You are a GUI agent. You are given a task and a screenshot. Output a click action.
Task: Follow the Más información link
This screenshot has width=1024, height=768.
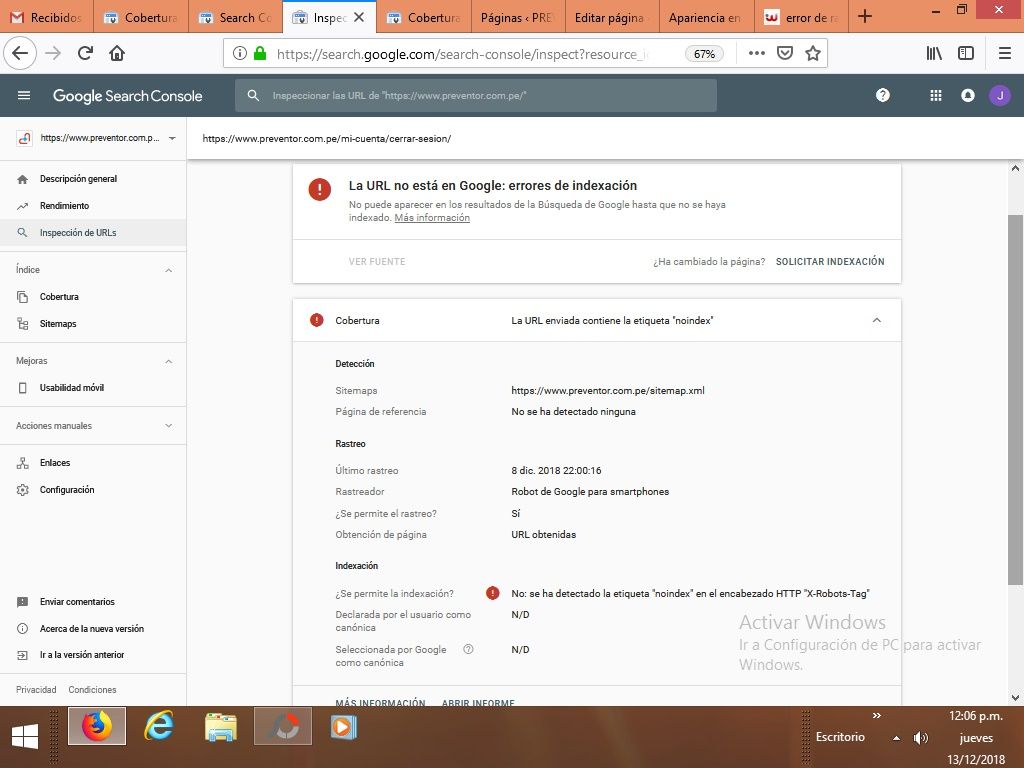[432, 217]
